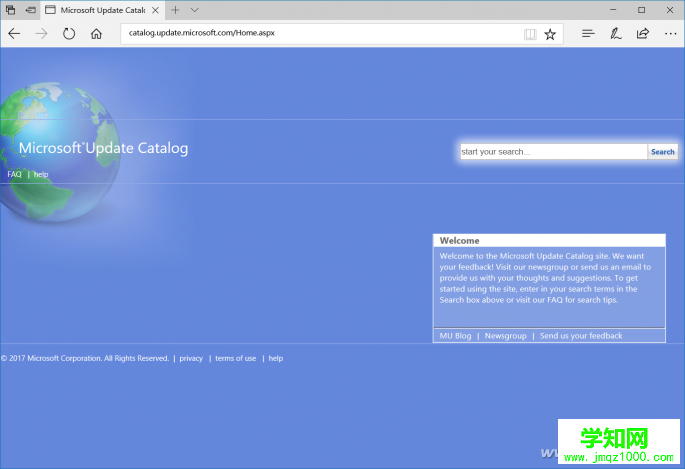Expand the tab previews chevron

pyautogui.click(x=195, y=10)
